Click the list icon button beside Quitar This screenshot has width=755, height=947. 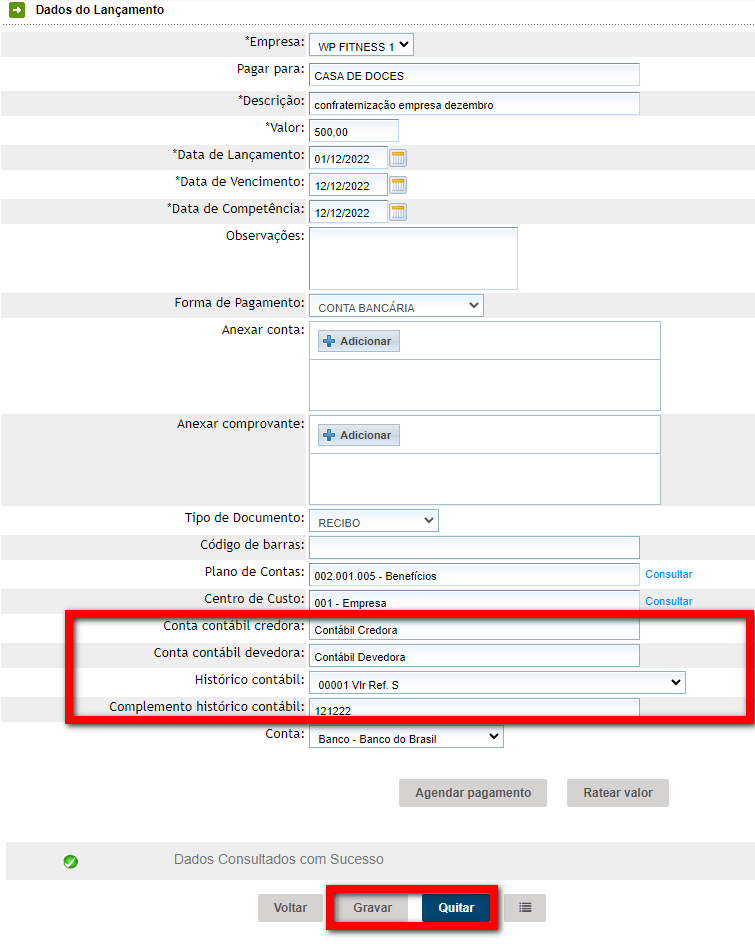click(525, 908)
